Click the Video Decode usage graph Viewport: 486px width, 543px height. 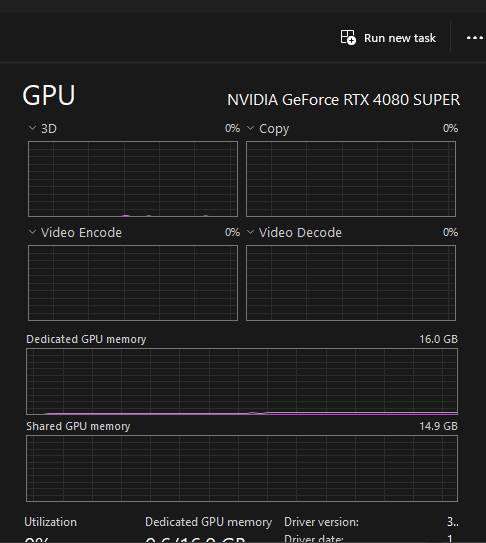351,283
